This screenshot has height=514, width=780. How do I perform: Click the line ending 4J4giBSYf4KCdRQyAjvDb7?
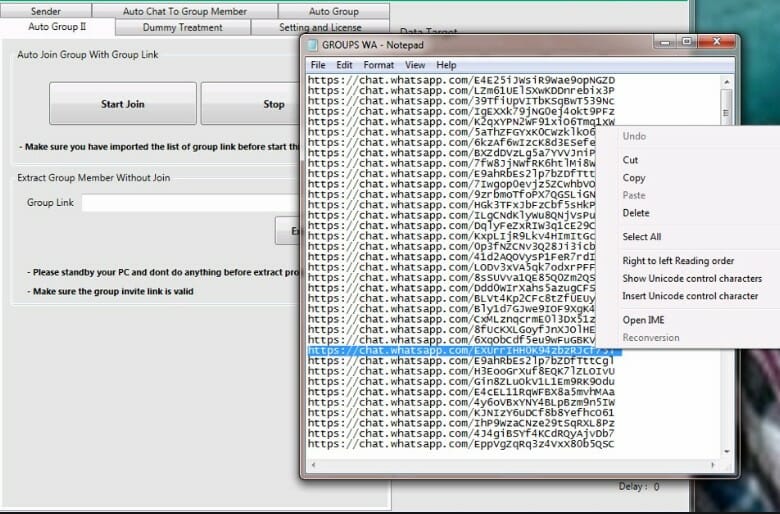pos(461,434)
